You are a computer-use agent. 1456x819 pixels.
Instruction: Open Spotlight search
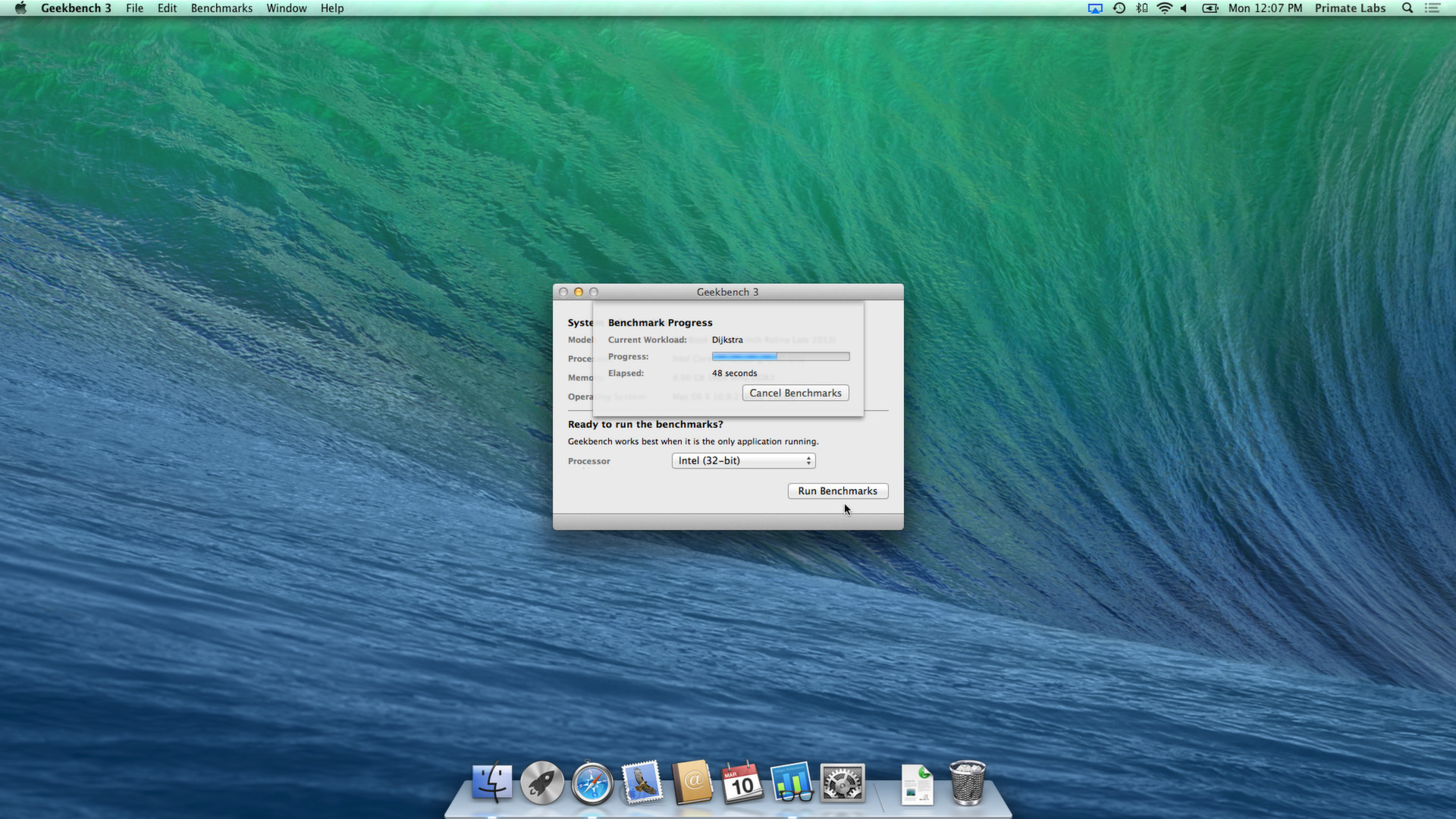click(x=1407, y=8)
